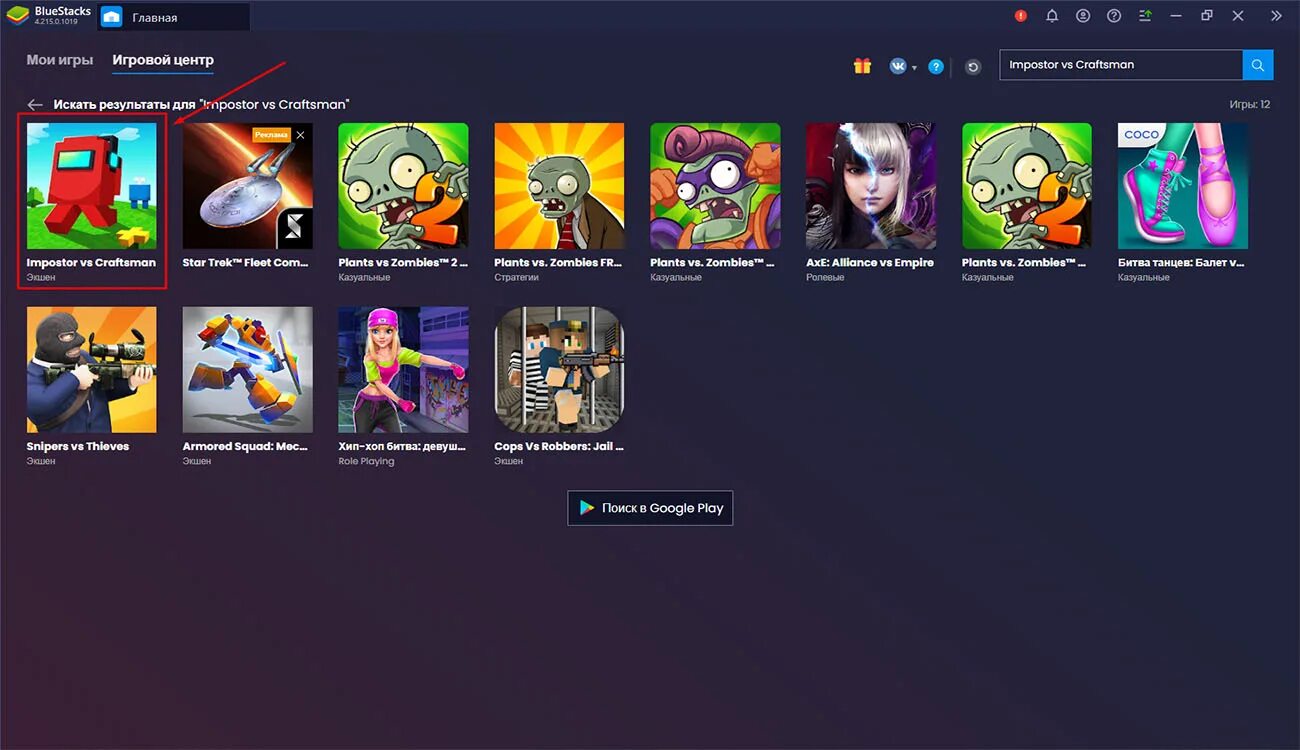Open the Coco ballet dance battle icon

point(1183,186)
